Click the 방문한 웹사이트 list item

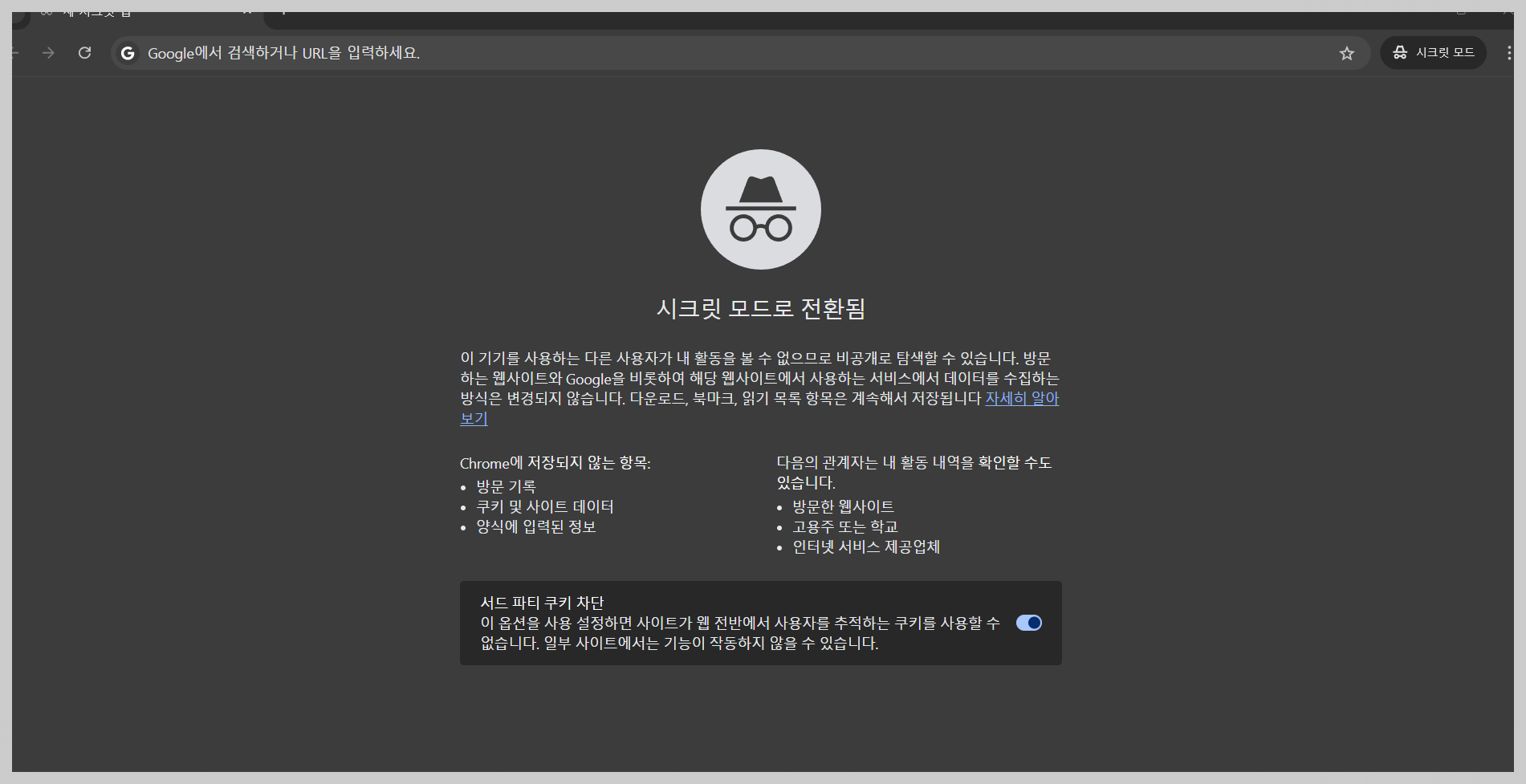pos(843,506)
